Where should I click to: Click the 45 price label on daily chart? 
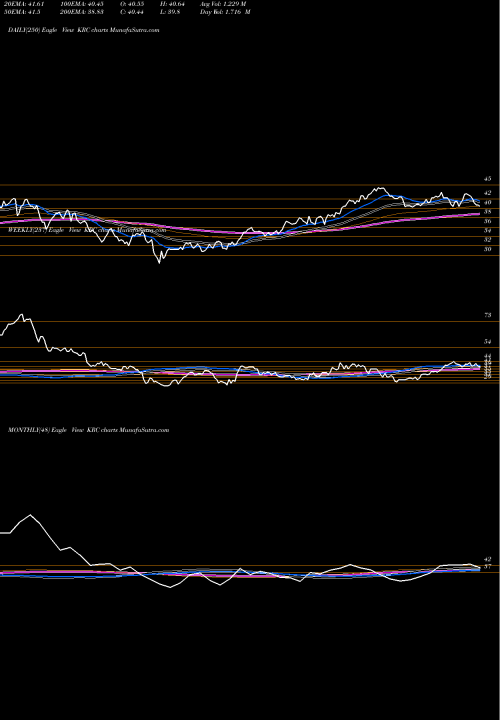488,179
